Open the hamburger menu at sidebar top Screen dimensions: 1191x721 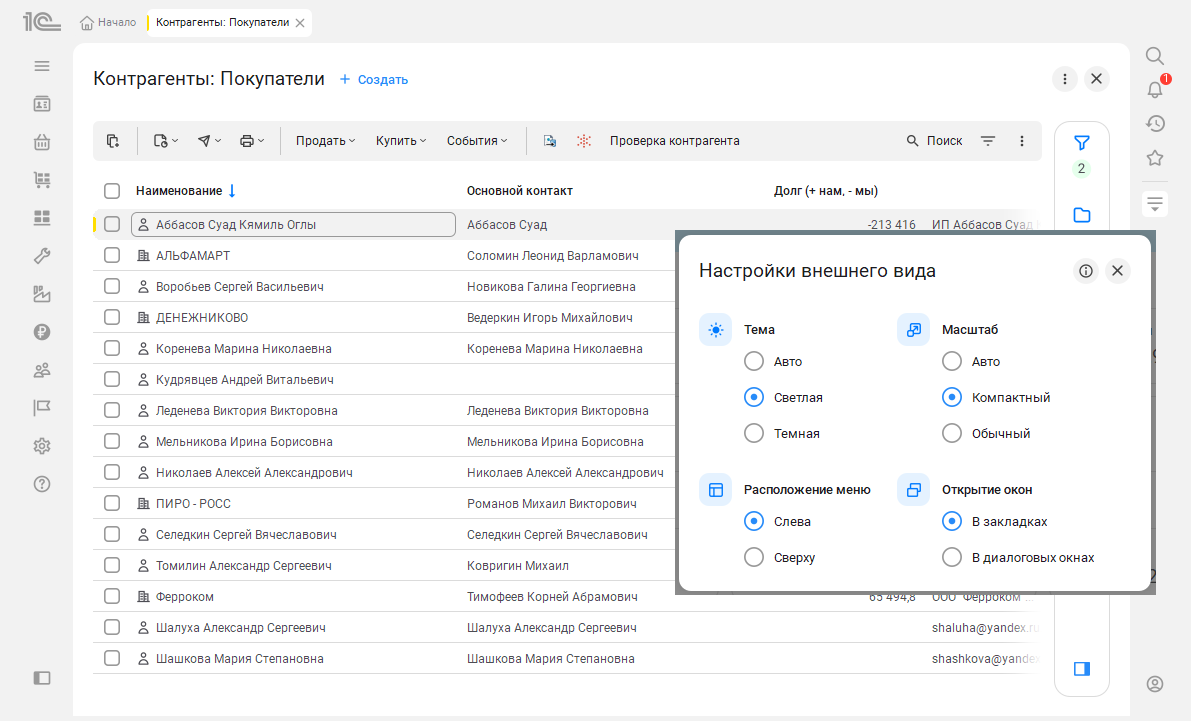(41, 65)
